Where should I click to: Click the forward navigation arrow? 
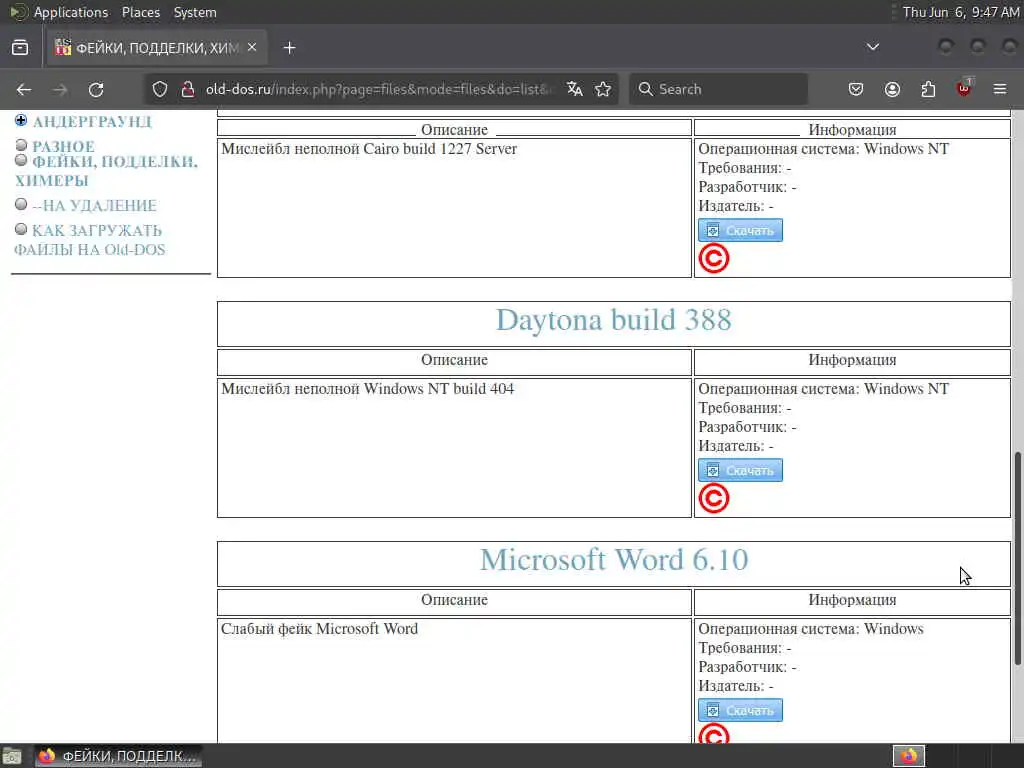point(60,89)
